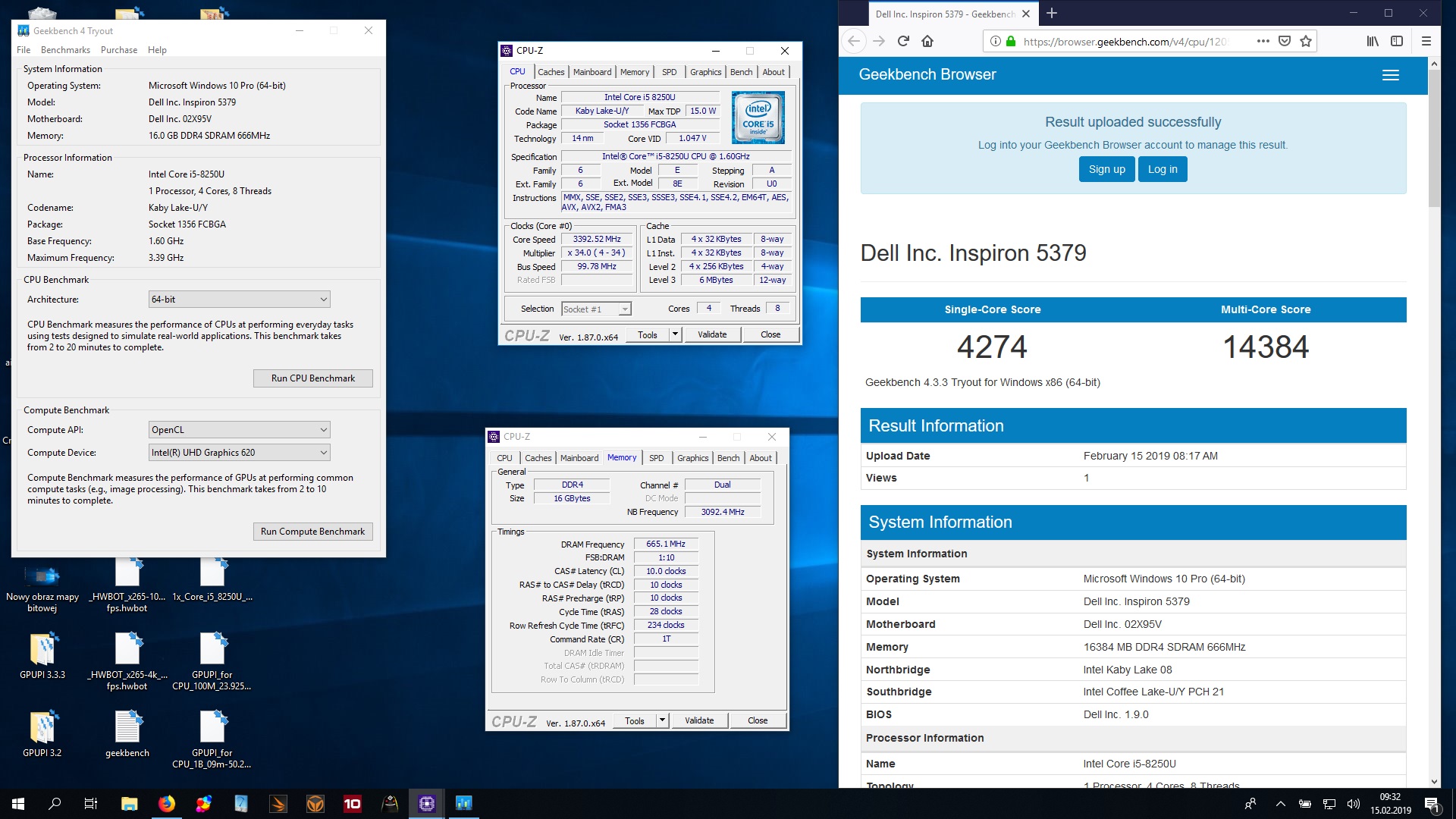Open GPUPI 3.2 desktop archive
Viewport: 1456px width, 819px height.
pyautogui.click(x=42, y=734)
